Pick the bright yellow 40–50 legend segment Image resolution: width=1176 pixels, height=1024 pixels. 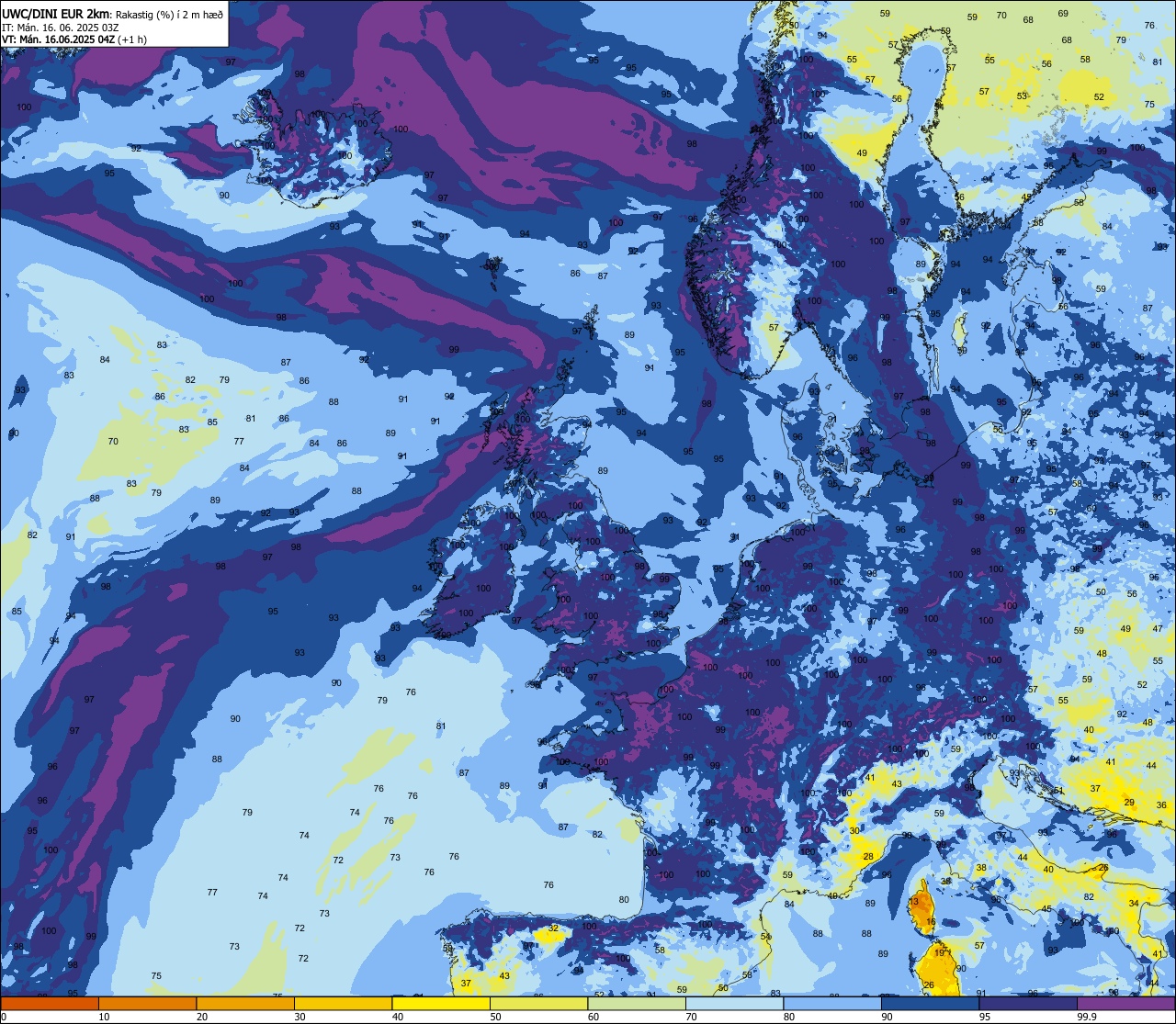(x=441, y=1003)
